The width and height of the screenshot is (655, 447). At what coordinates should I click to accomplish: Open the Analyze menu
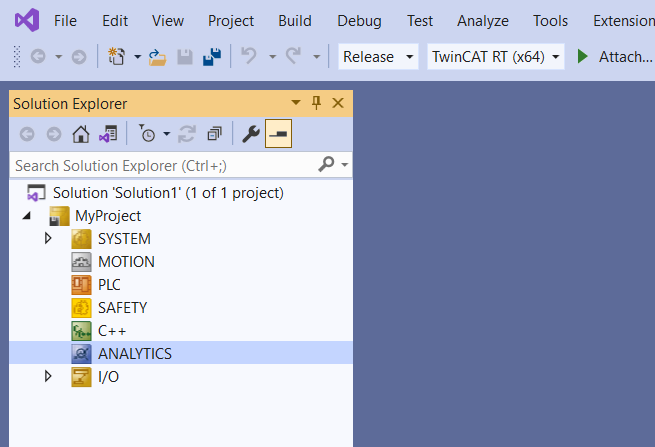point(483,20)
